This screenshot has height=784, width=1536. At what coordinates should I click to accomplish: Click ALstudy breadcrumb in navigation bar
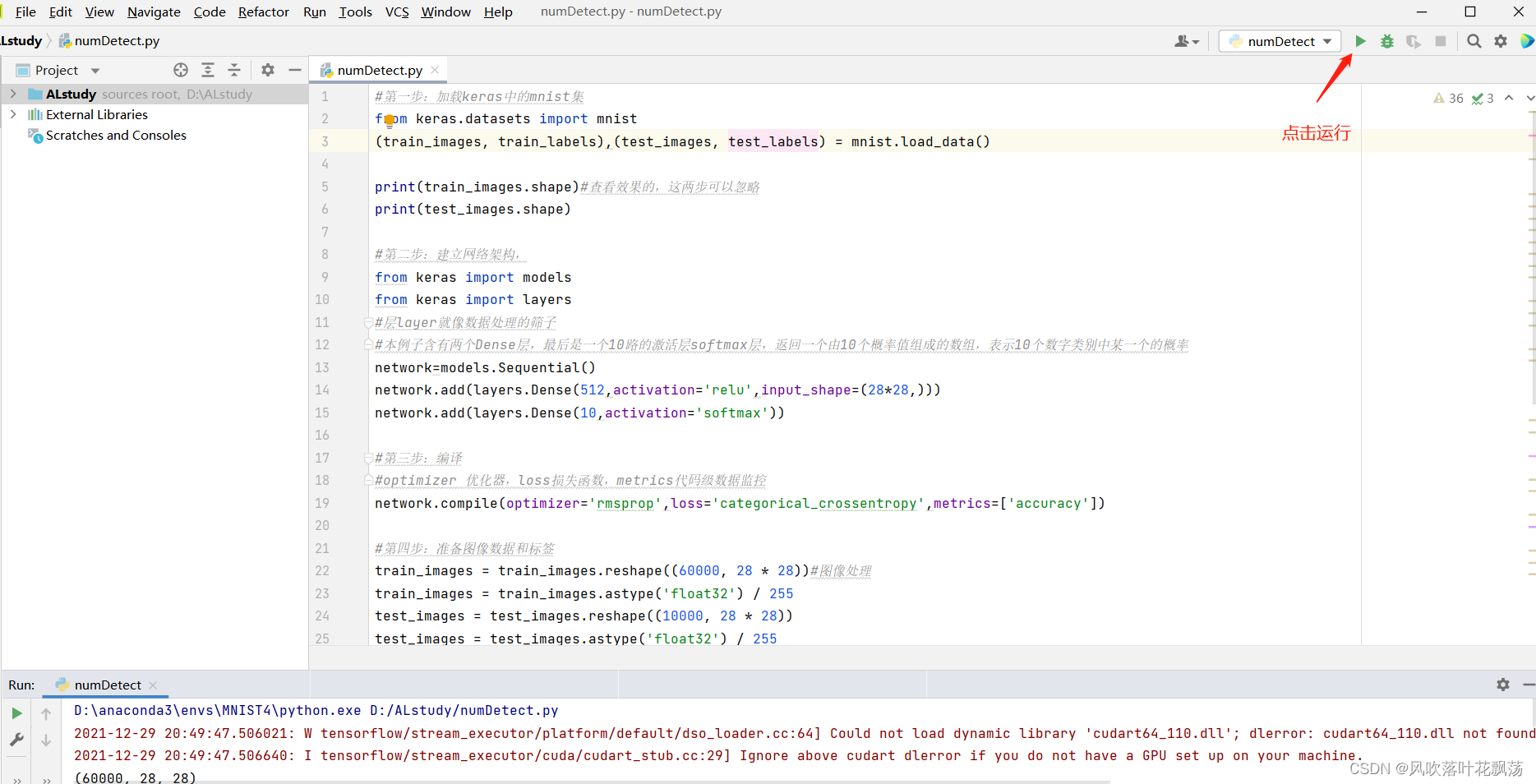point(21,40)
